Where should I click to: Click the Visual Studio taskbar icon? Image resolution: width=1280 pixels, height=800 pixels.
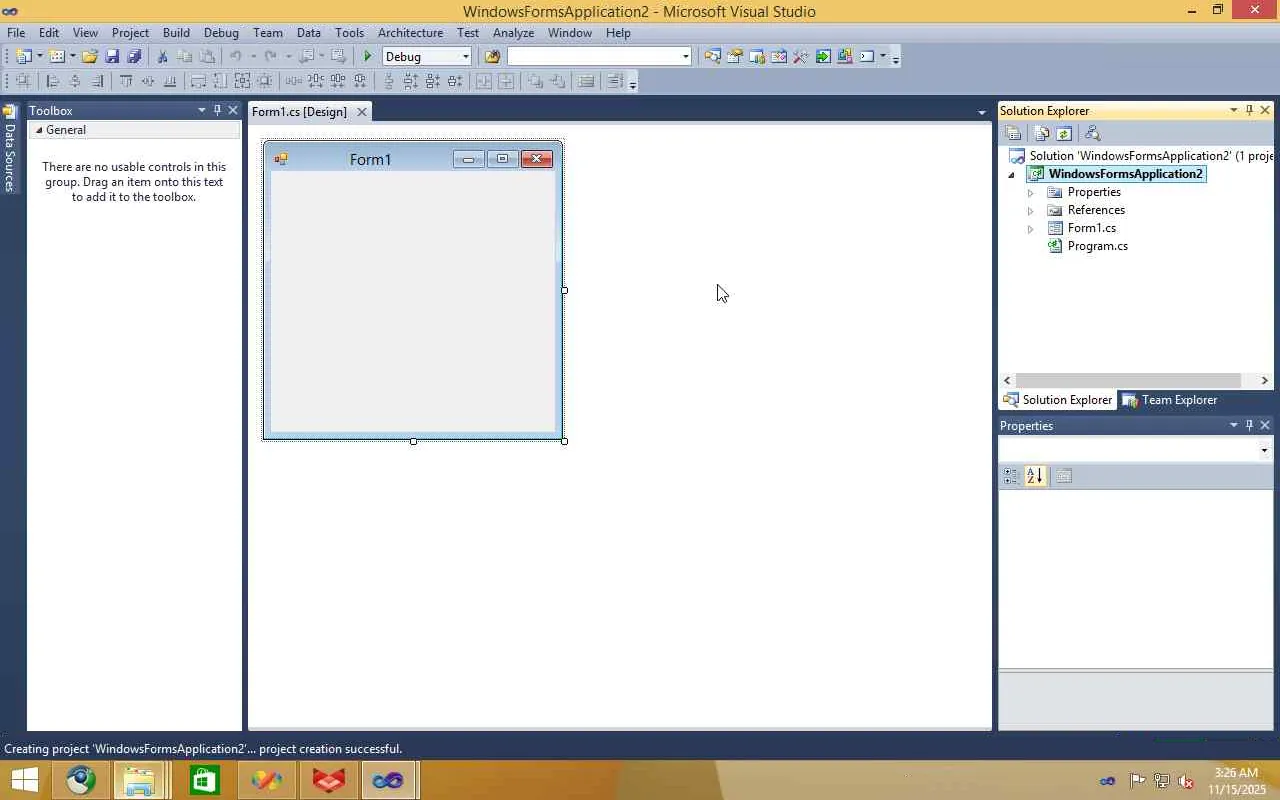point(387,780)
